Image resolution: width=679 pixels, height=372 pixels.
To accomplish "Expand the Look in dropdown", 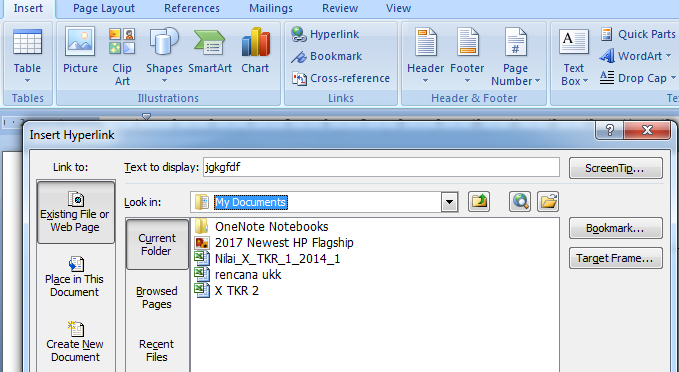I will [x=449, y=202].
